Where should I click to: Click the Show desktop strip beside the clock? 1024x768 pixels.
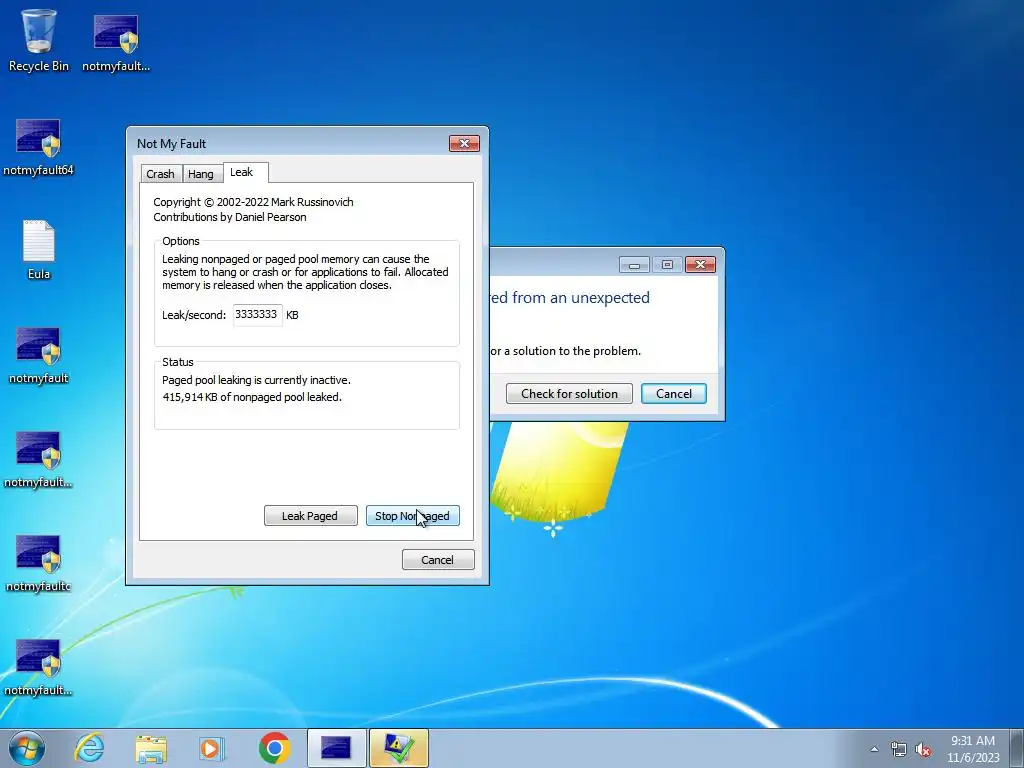1017,748
